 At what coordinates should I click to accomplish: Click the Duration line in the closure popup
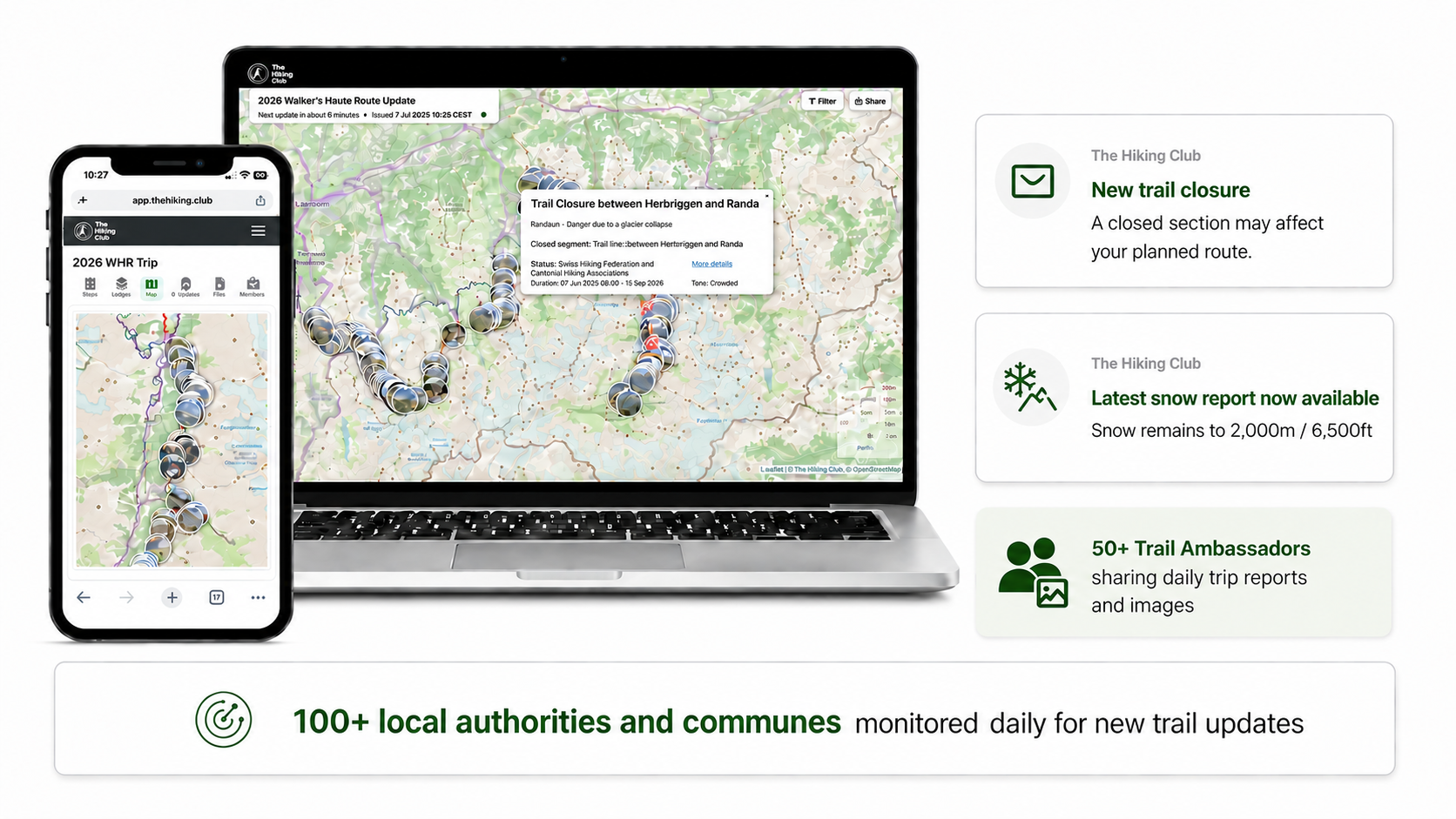click(597, 283)
